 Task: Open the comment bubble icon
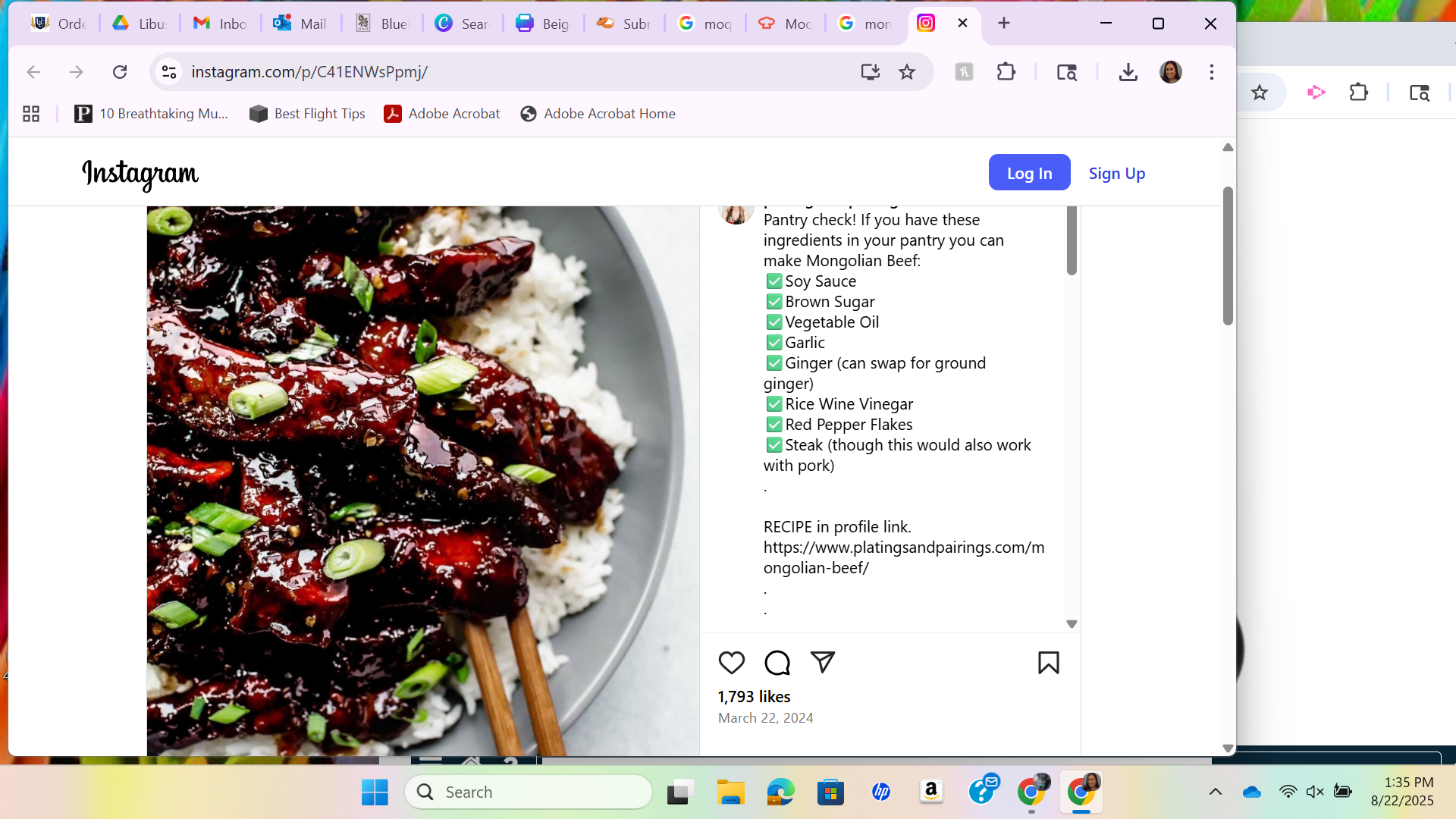(x=777, y=663)
